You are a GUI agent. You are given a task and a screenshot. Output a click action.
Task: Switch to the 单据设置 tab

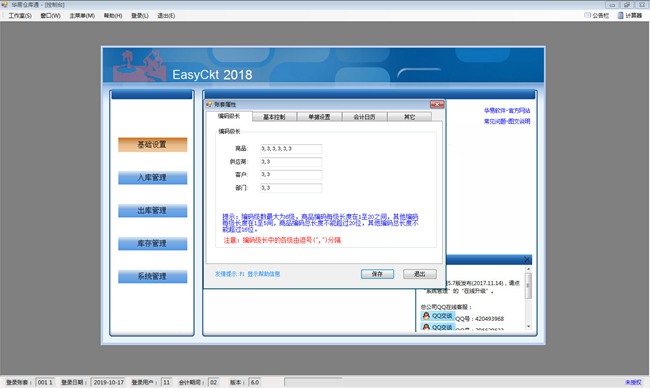(x=319, y=117)
